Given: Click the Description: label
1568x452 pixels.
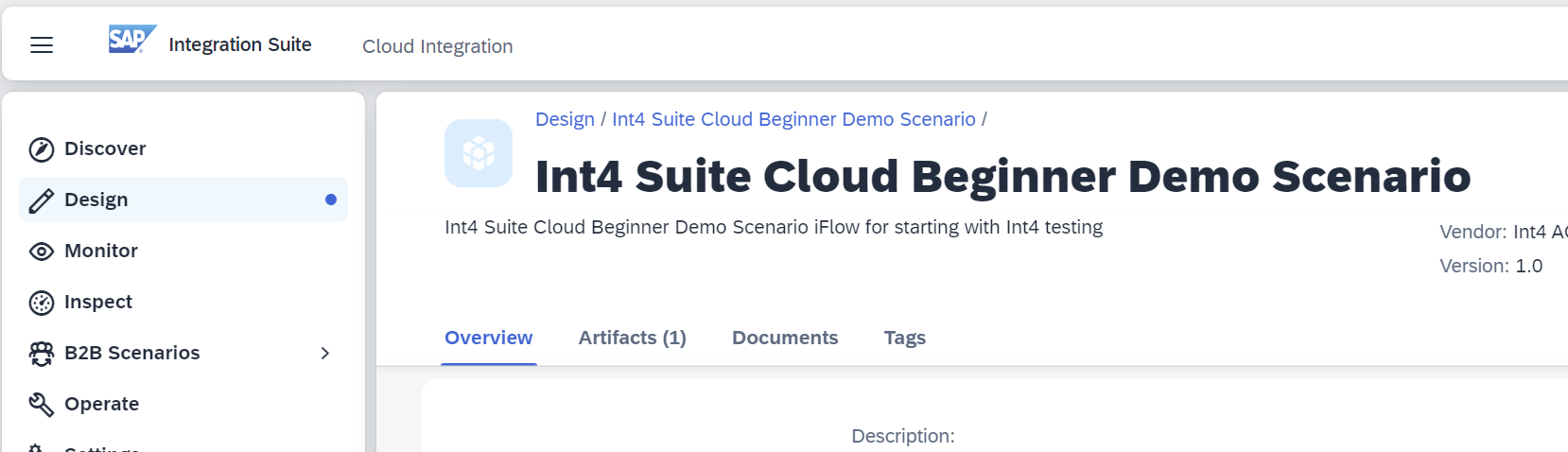Looking at the screenshot, I should click(903, 436).
